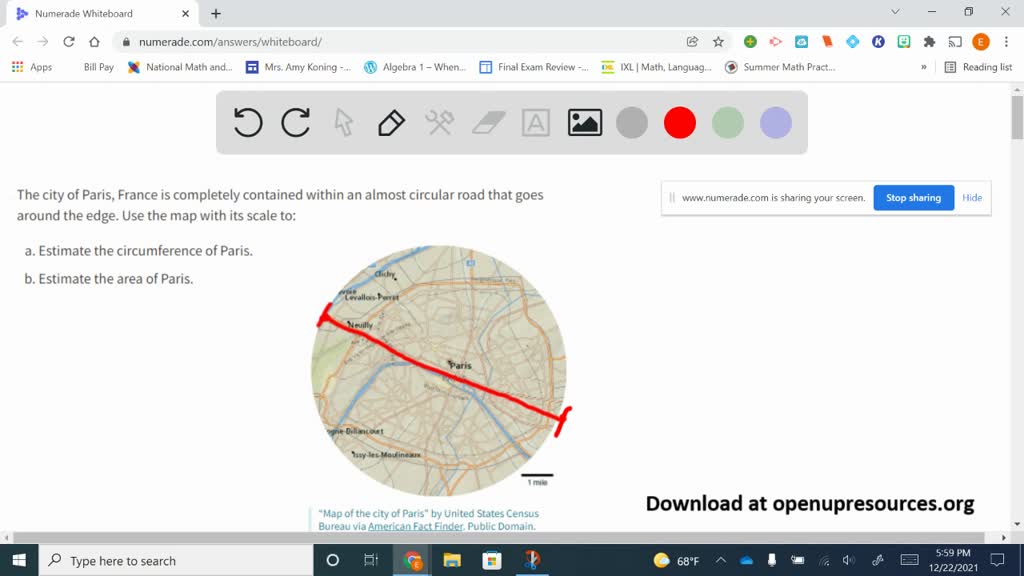Open the cast media icon
This screenshot has height=576, width=1024.
(x=955, y=42)
